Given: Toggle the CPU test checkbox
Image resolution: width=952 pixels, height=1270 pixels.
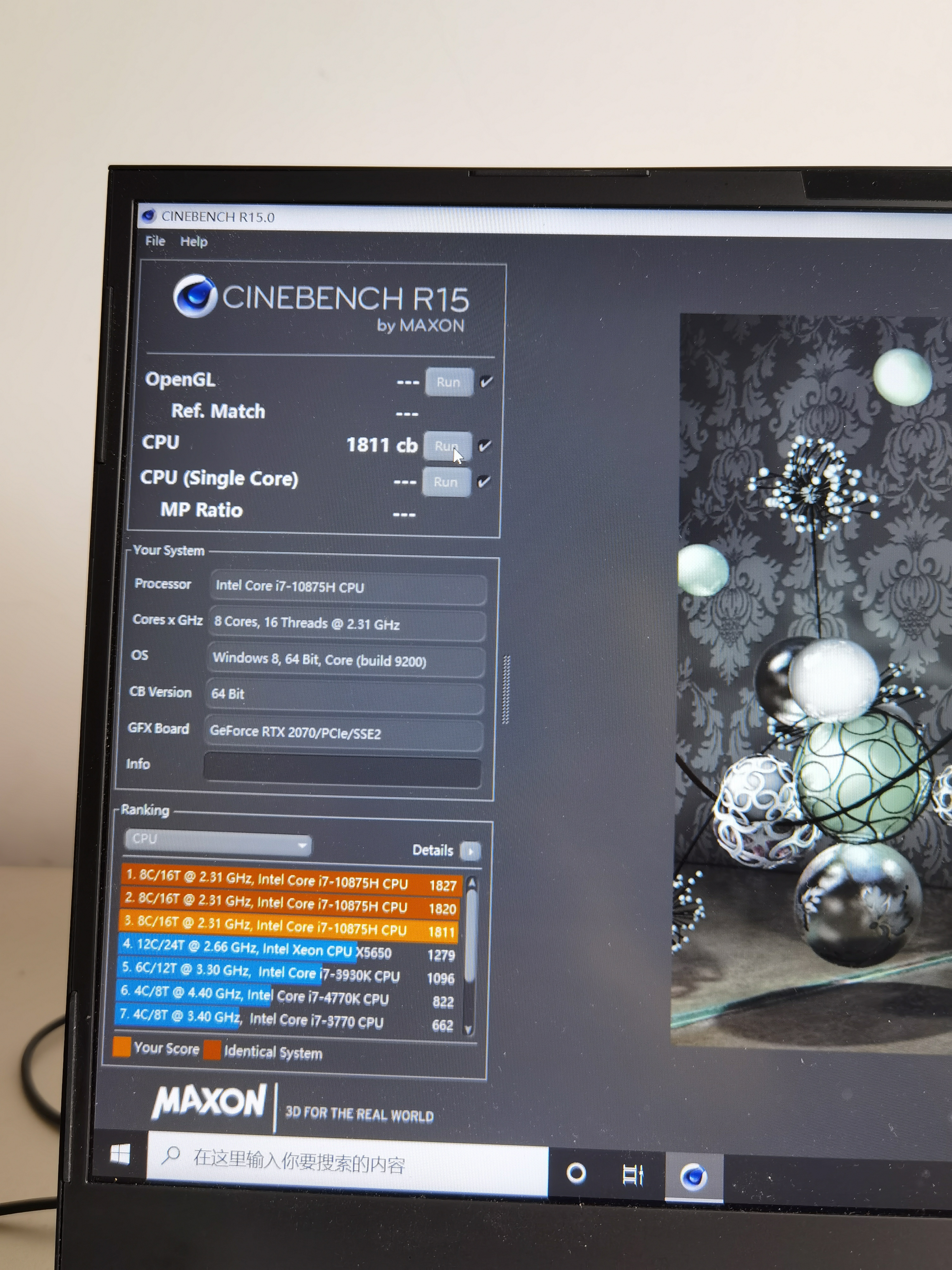Looking at the screenshot, I should [485, 446].
